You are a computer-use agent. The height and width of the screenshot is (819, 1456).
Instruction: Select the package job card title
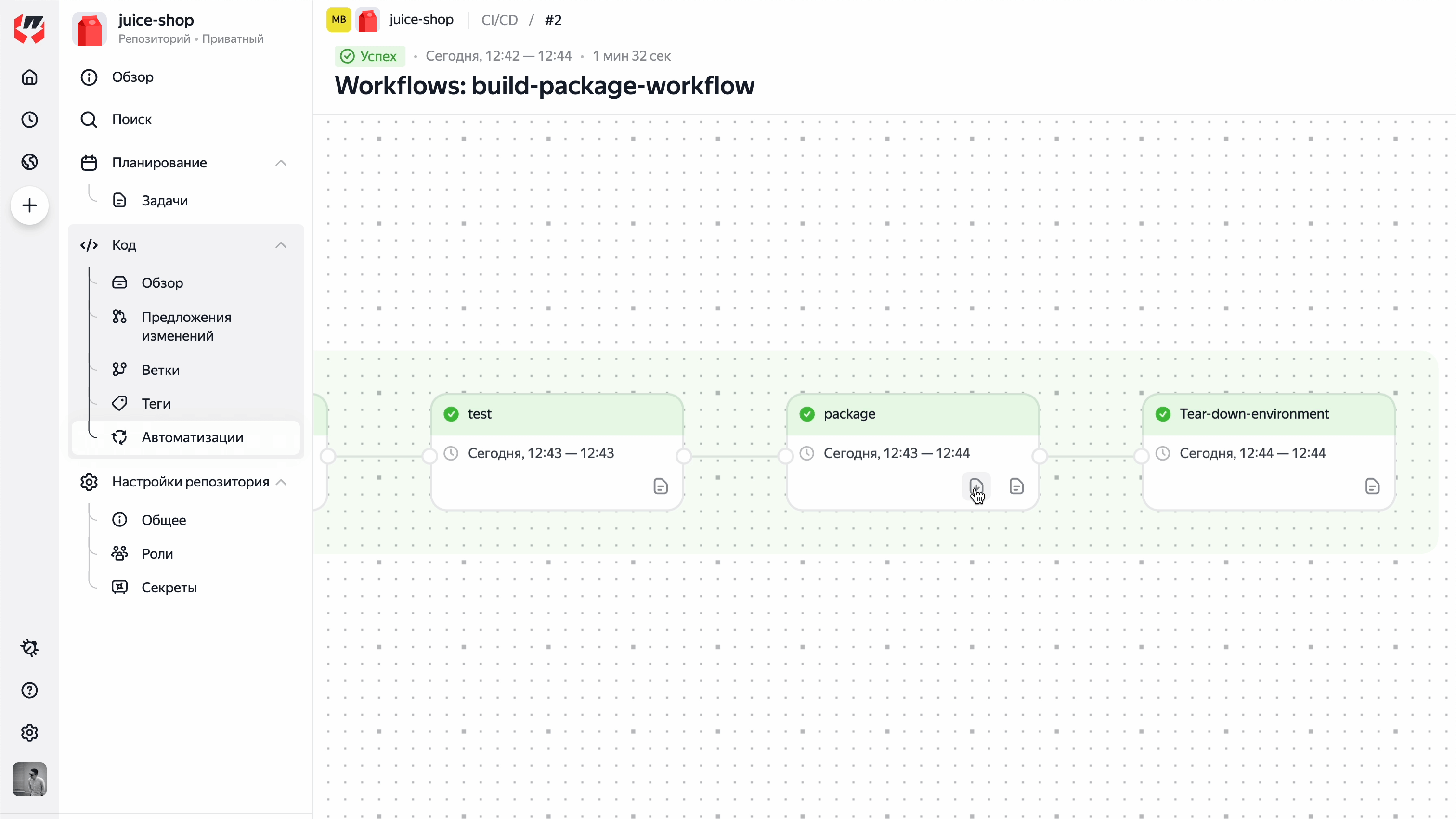point(849,414)
